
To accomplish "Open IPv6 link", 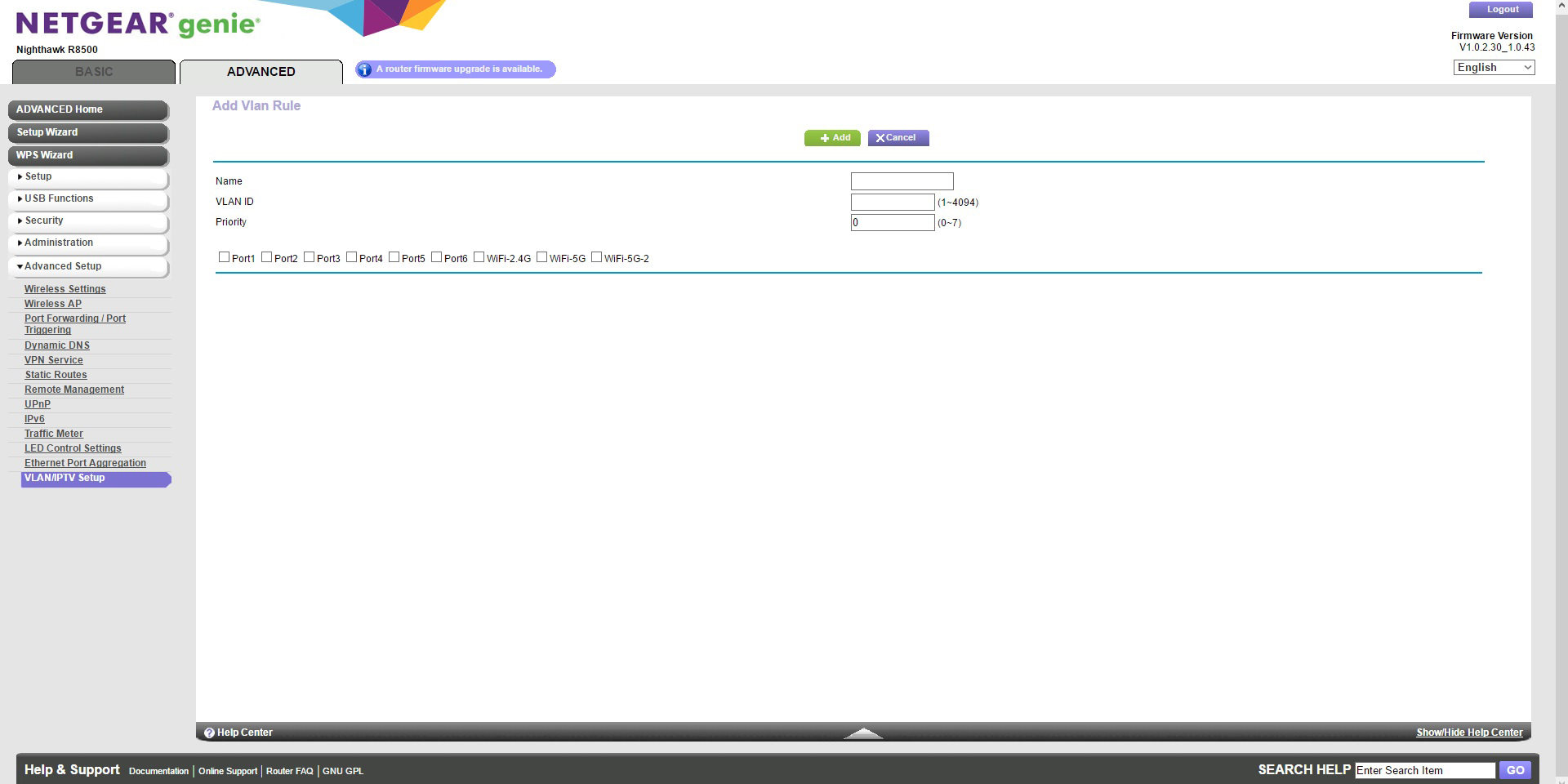I will (x=34, y=419).
